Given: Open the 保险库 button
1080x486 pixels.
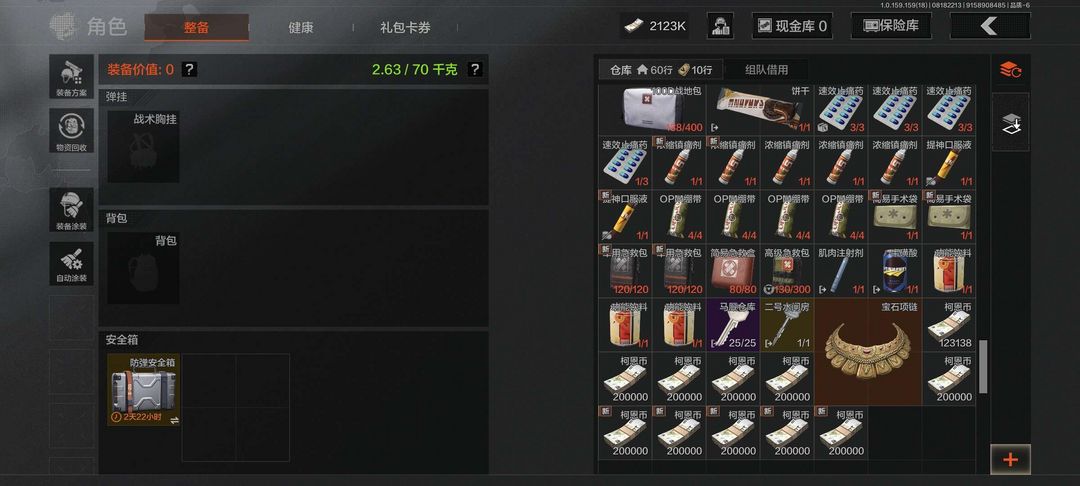Looking at the screenshot, I should pos(891,26).
